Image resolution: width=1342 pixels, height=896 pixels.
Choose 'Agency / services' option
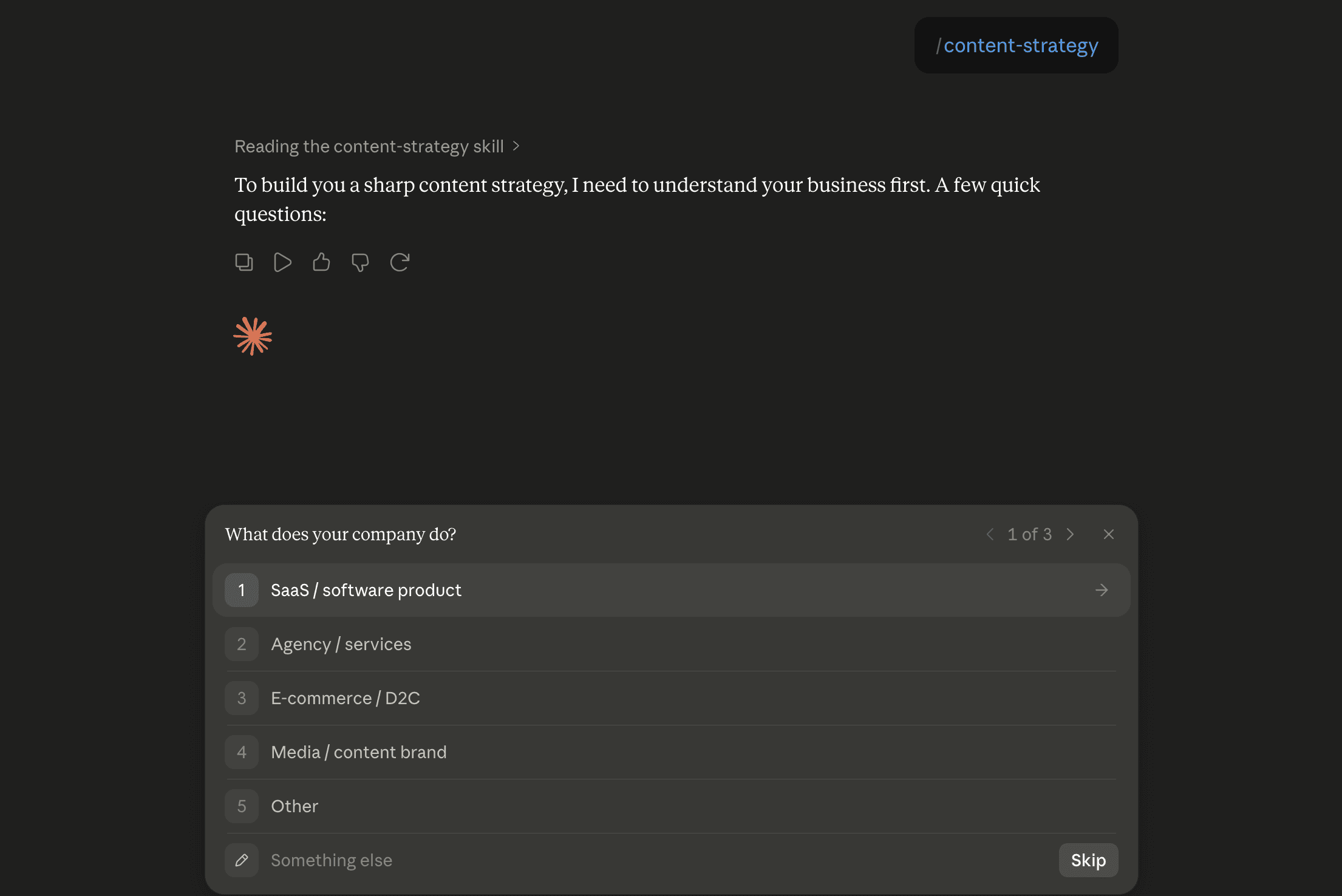tap(671, 644)
